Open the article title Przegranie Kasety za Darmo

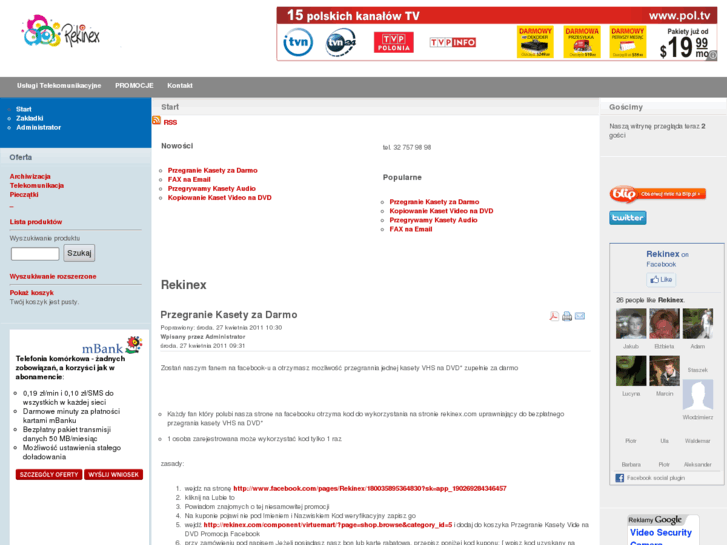click(229, 315)
